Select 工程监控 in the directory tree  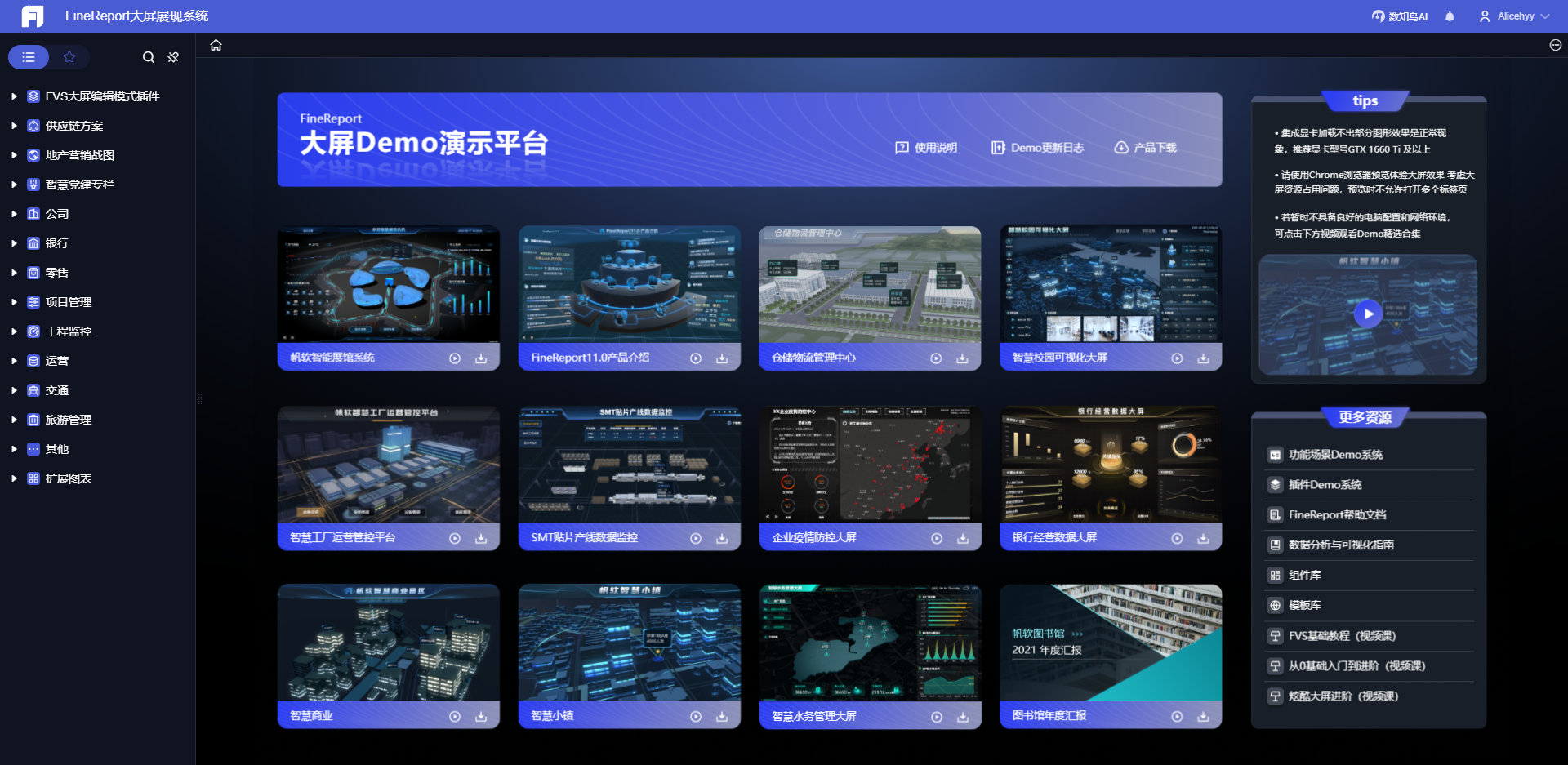(69, 331)
